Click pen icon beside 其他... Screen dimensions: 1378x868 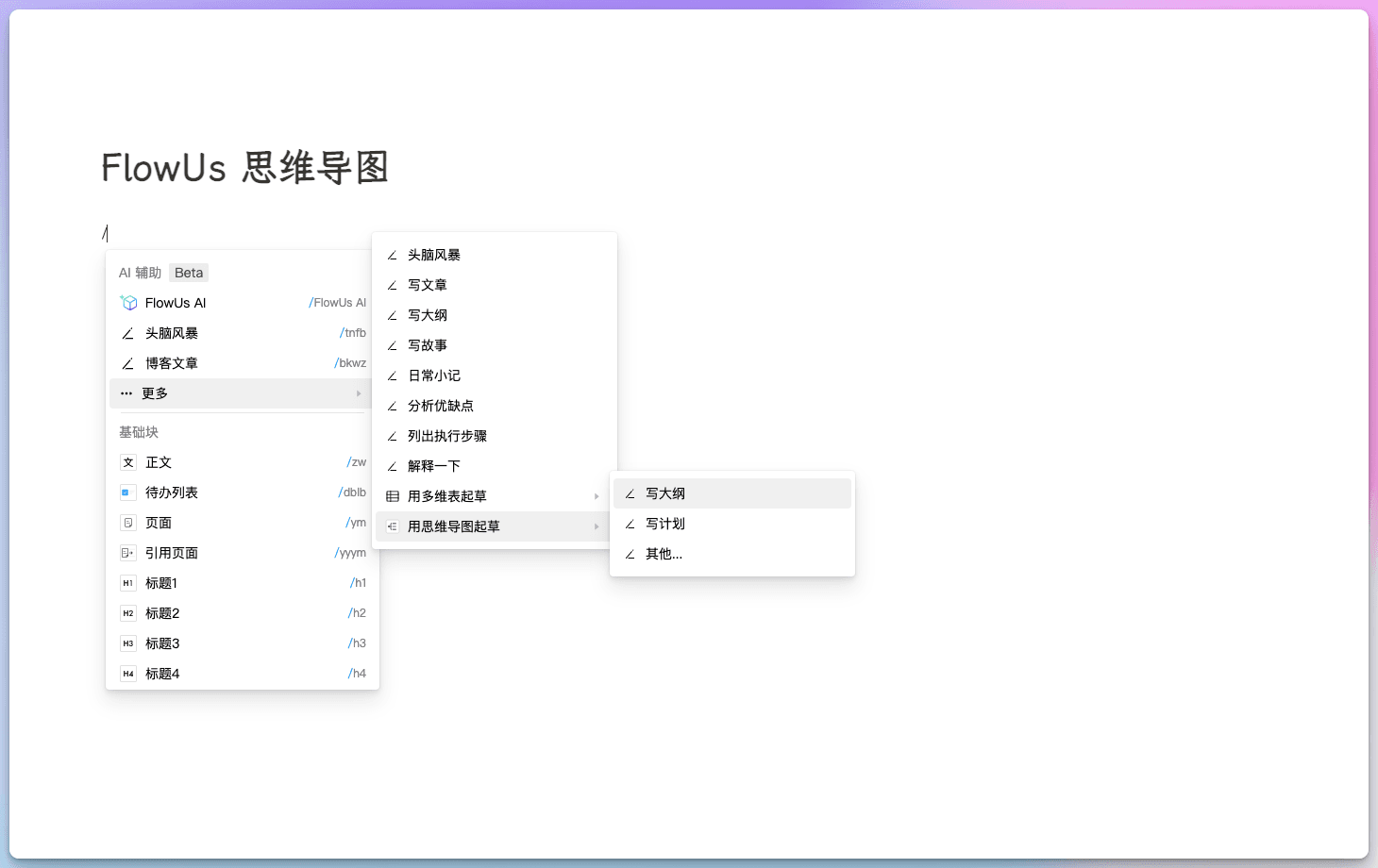tap(630, 554)
